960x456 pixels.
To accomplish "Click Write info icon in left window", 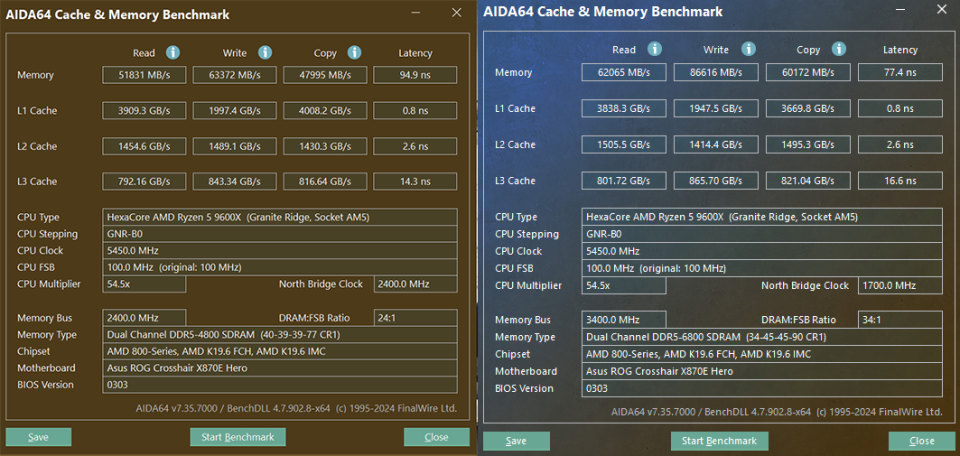I will coord(265,53).
